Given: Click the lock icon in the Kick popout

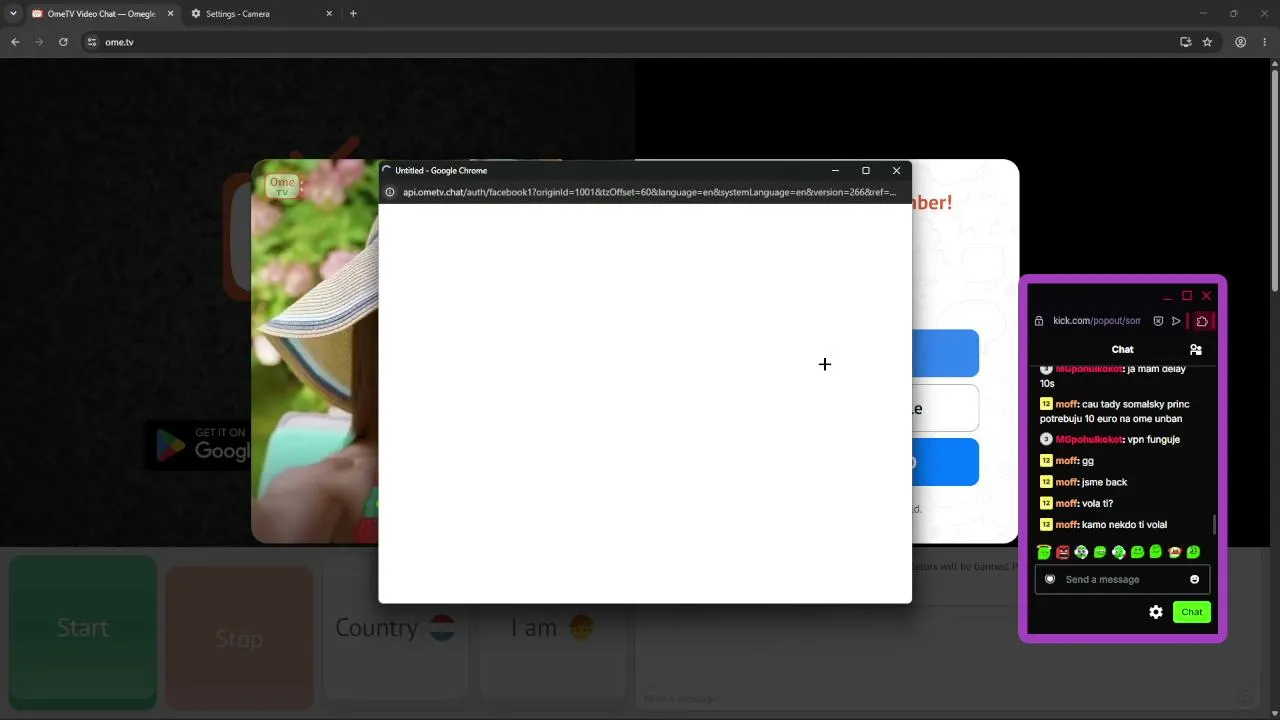Looking at the screenshot, I should tap(1039, 321).
